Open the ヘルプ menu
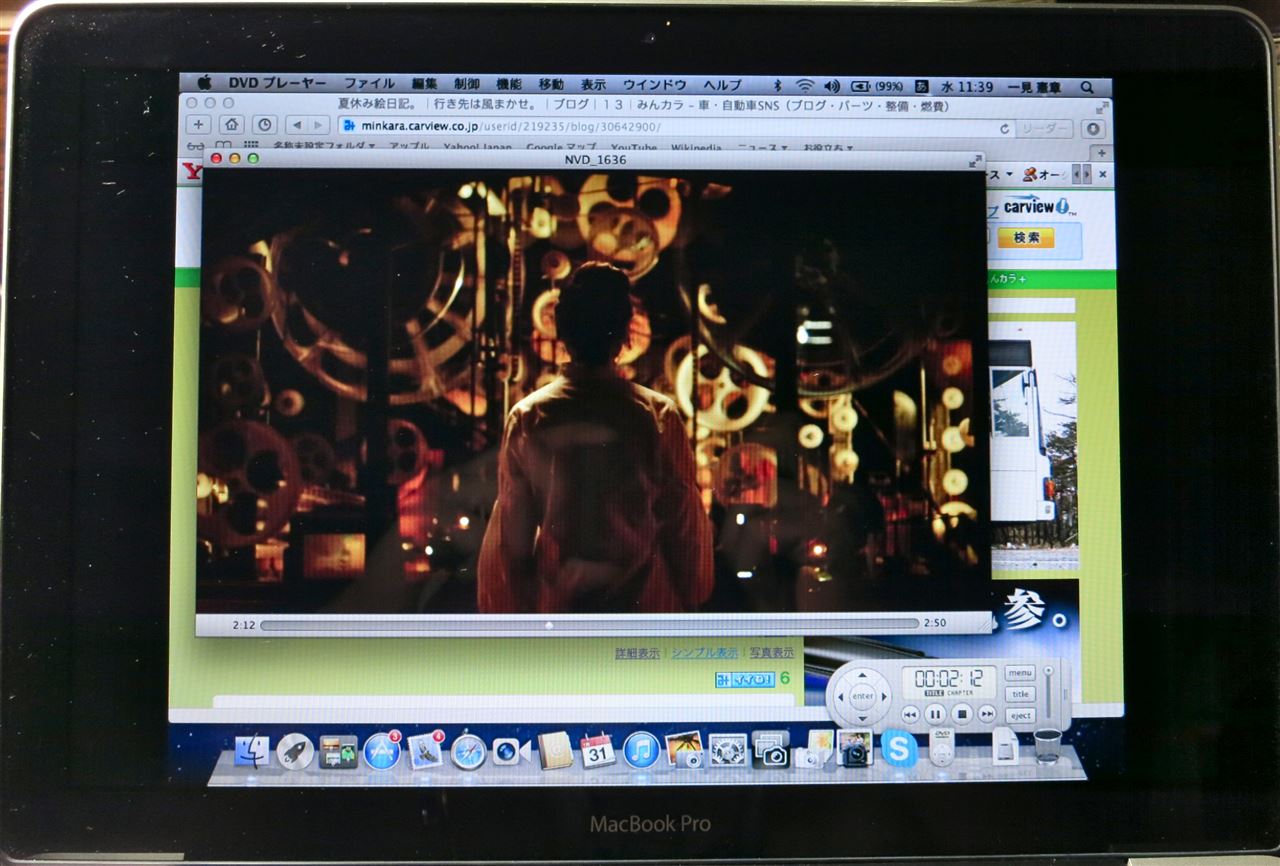 click(722, 84)
